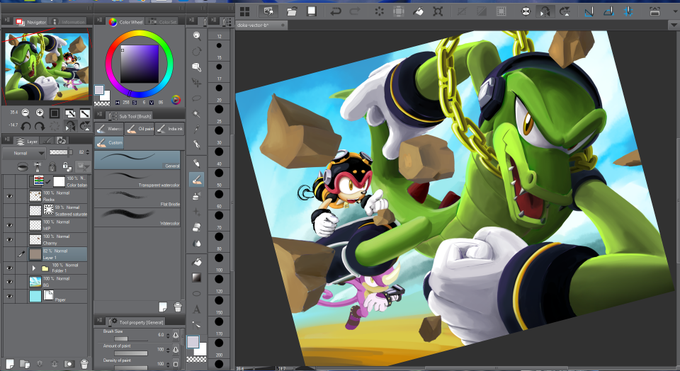
Task: Collapse the Color Wheel panel with its arrow
Action: [99, 20]
